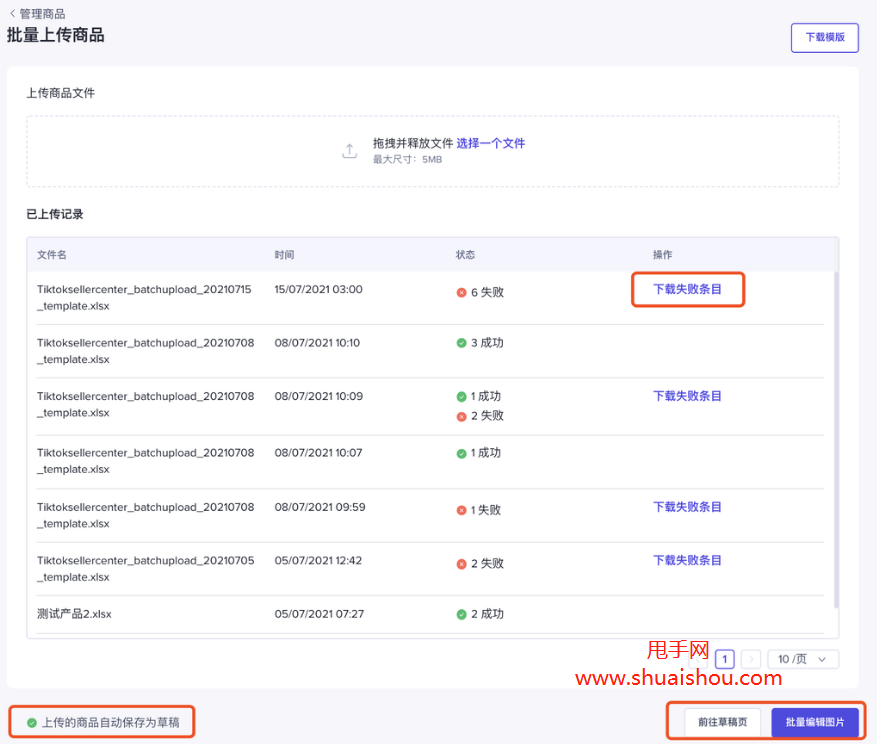
Task: Click green success icon for 测试产品2.xlsx row
Action: tap(461, 614)
